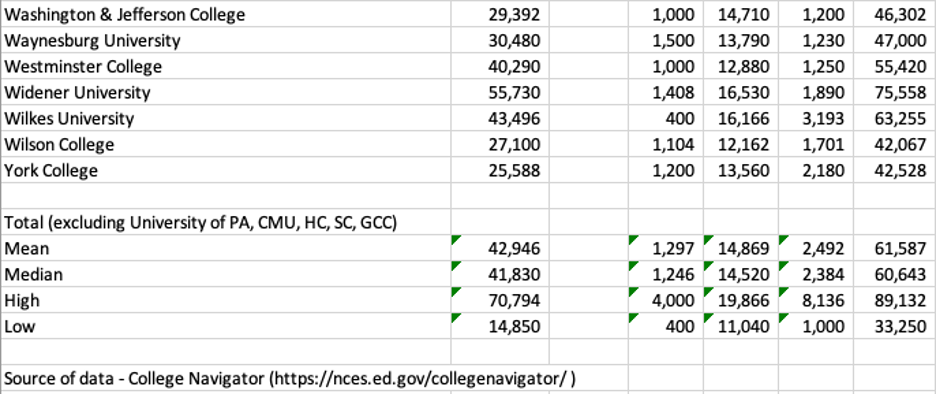The width and height of the screenshot is (936, 394).
Task: Click the Mean total 61,587
Action: click(x=894, y=248)
